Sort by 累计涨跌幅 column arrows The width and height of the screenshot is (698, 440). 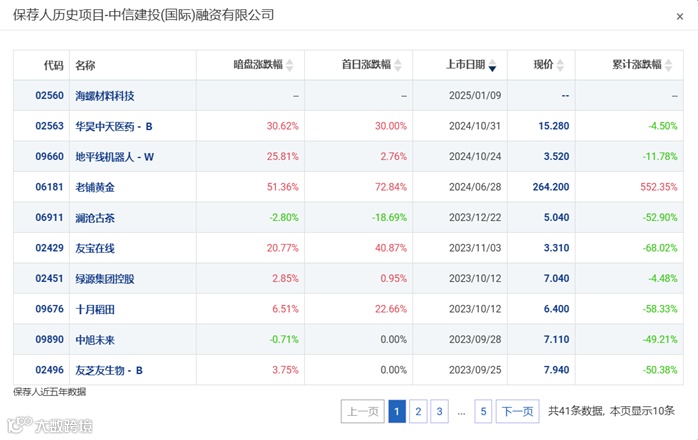[668, 65]
